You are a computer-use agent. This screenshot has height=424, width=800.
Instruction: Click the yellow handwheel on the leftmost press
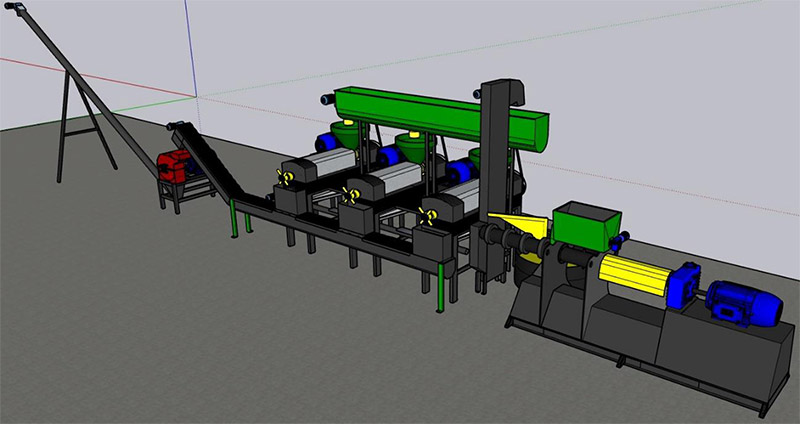click(287, 178)
